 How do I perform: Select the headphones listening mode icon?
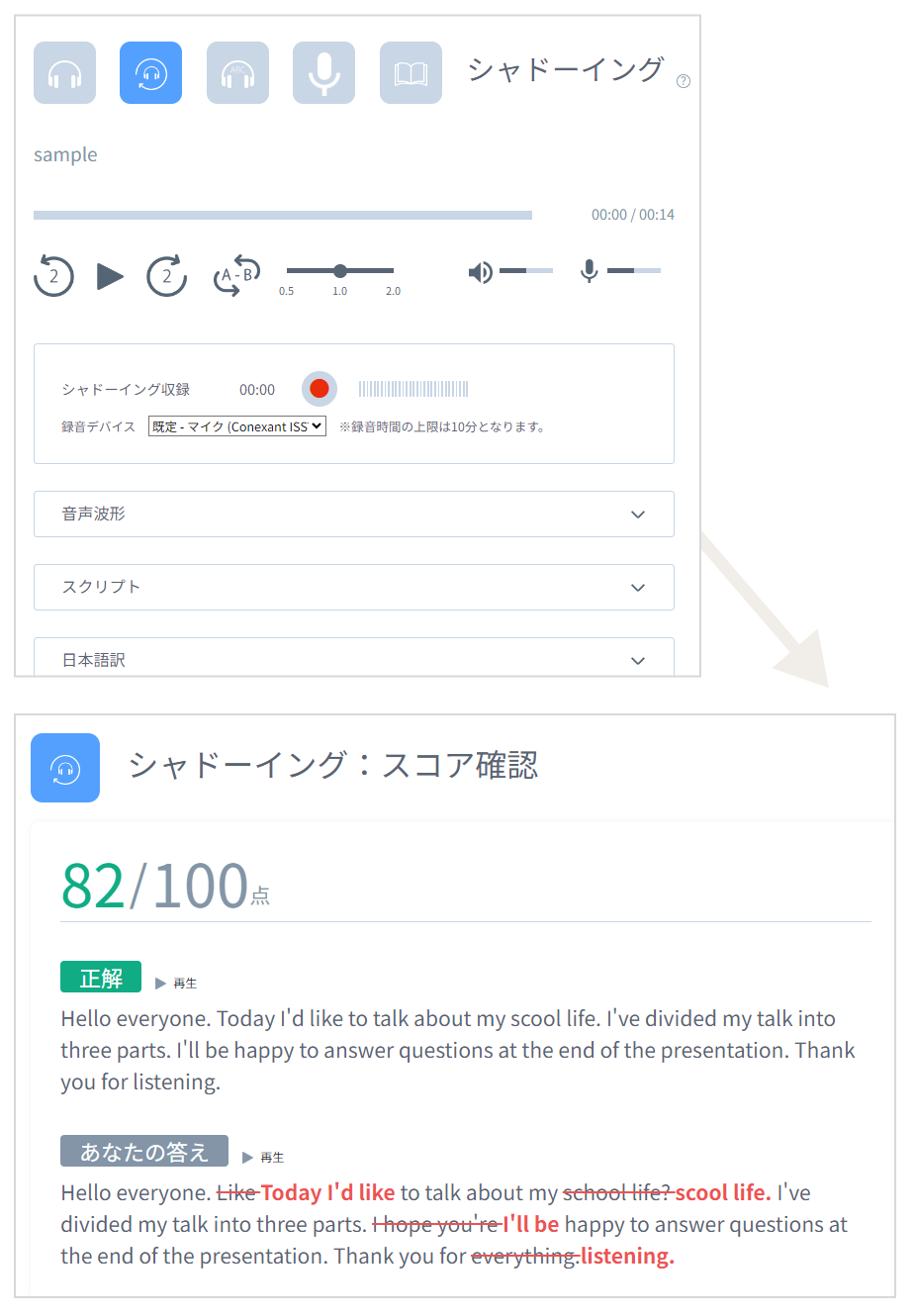64,73
